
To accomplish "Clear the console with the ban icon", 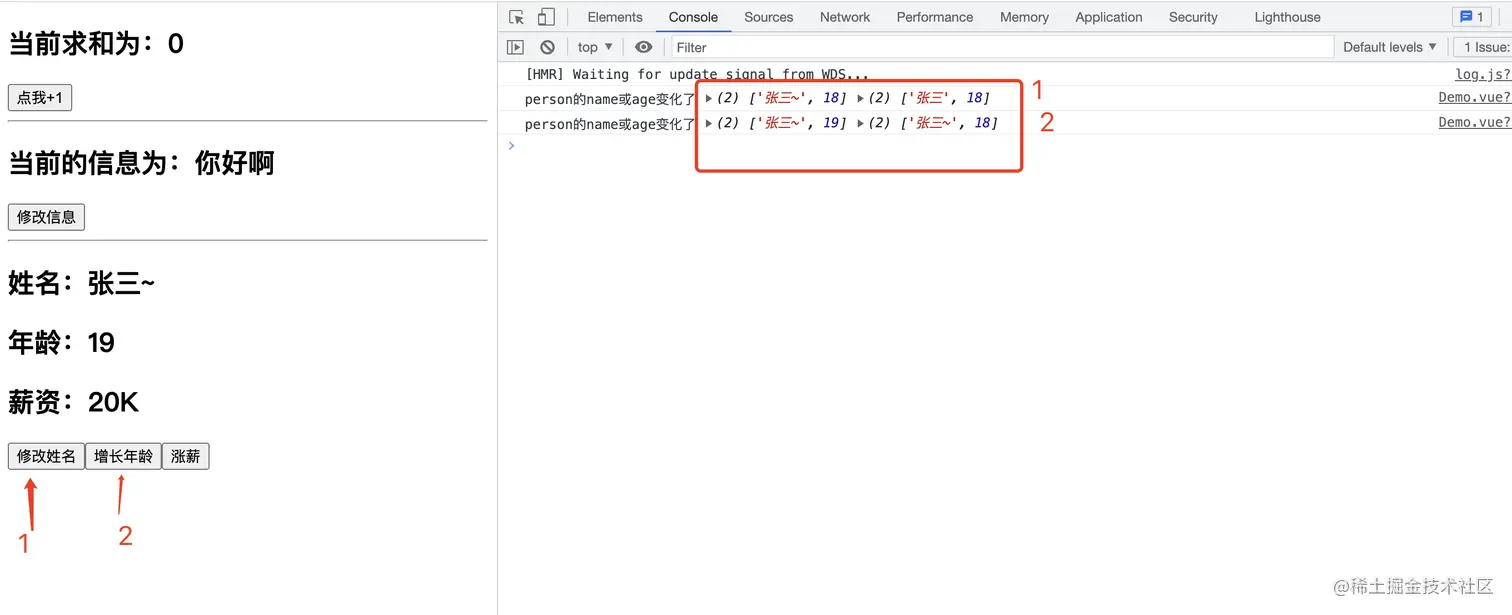I will click(x=547, y=47).
